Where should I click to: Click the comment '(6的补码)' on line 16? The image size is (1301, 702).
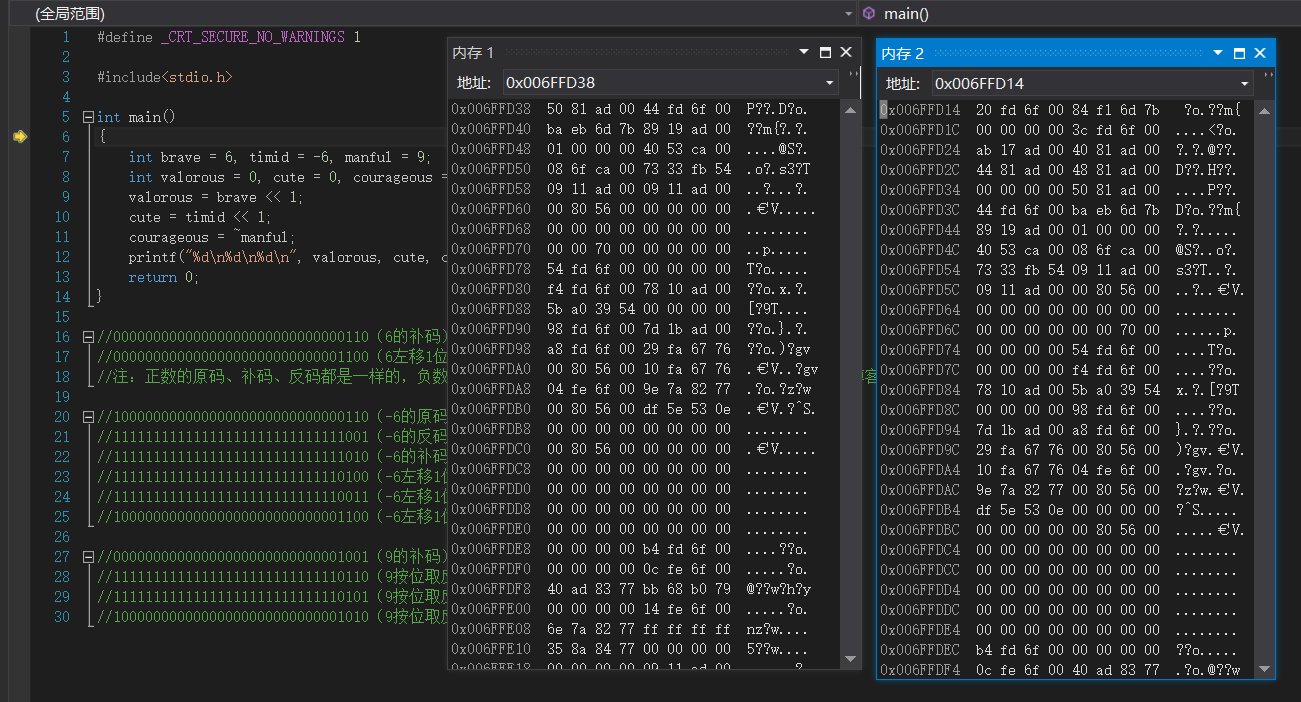(411, 337)
